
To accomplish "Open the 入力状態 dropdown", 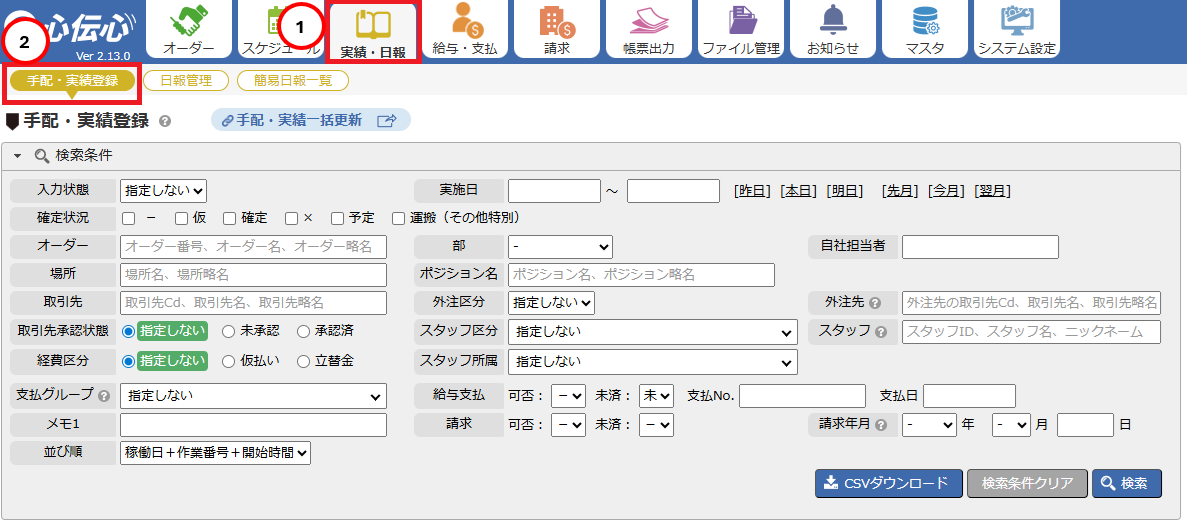I will pos(164,190).
